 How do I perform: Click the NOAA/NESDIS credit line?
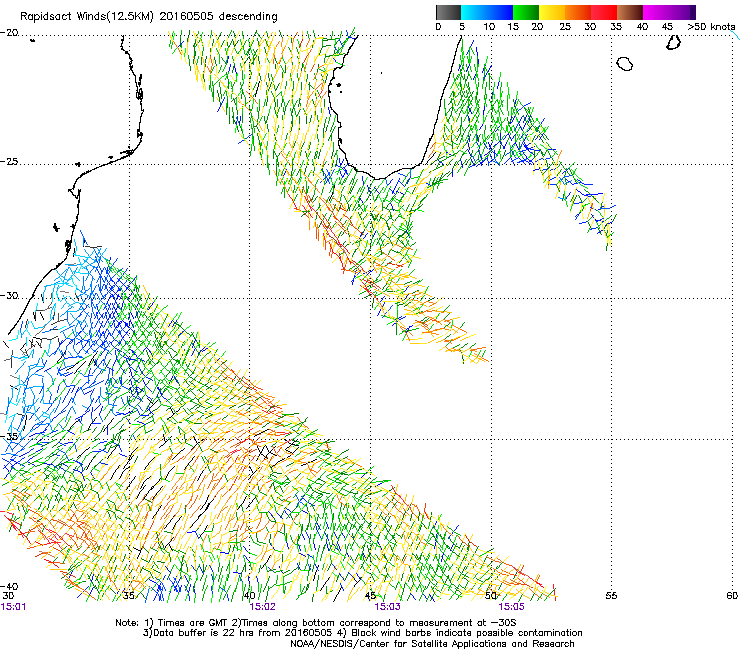[432, 644]
